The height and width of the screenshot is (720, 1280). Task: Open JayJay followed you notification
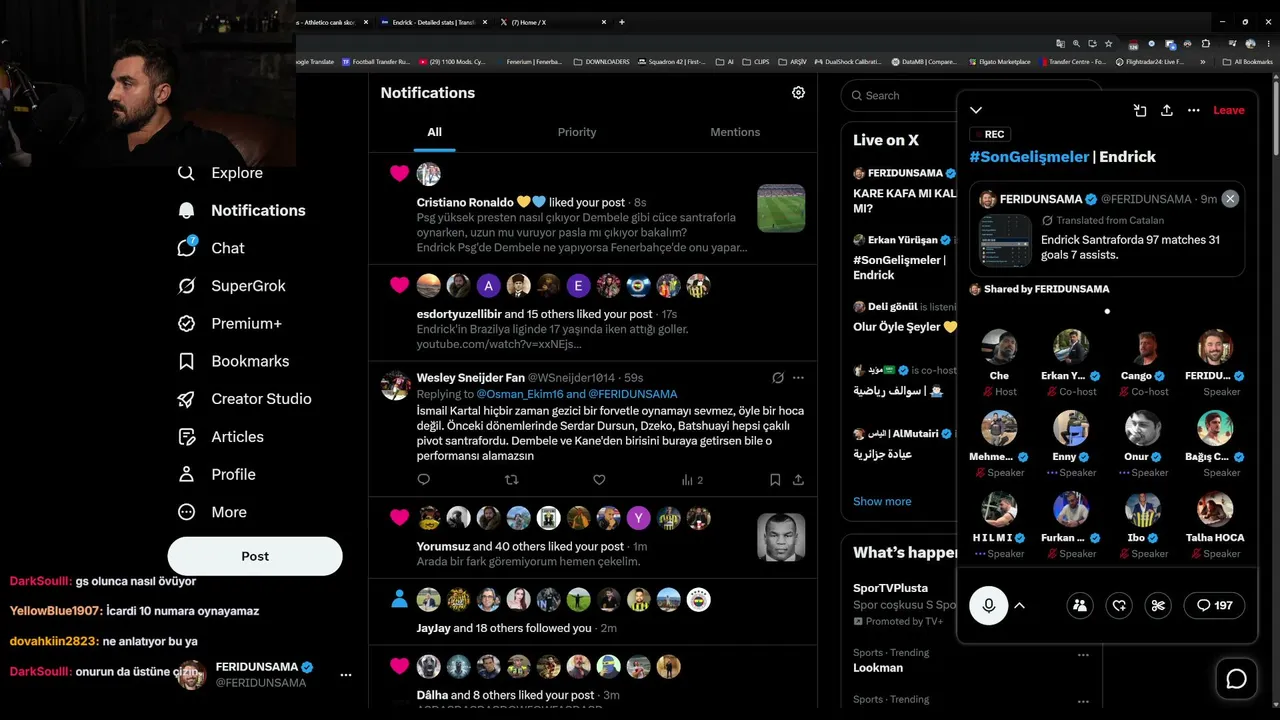tap(593, 613)
